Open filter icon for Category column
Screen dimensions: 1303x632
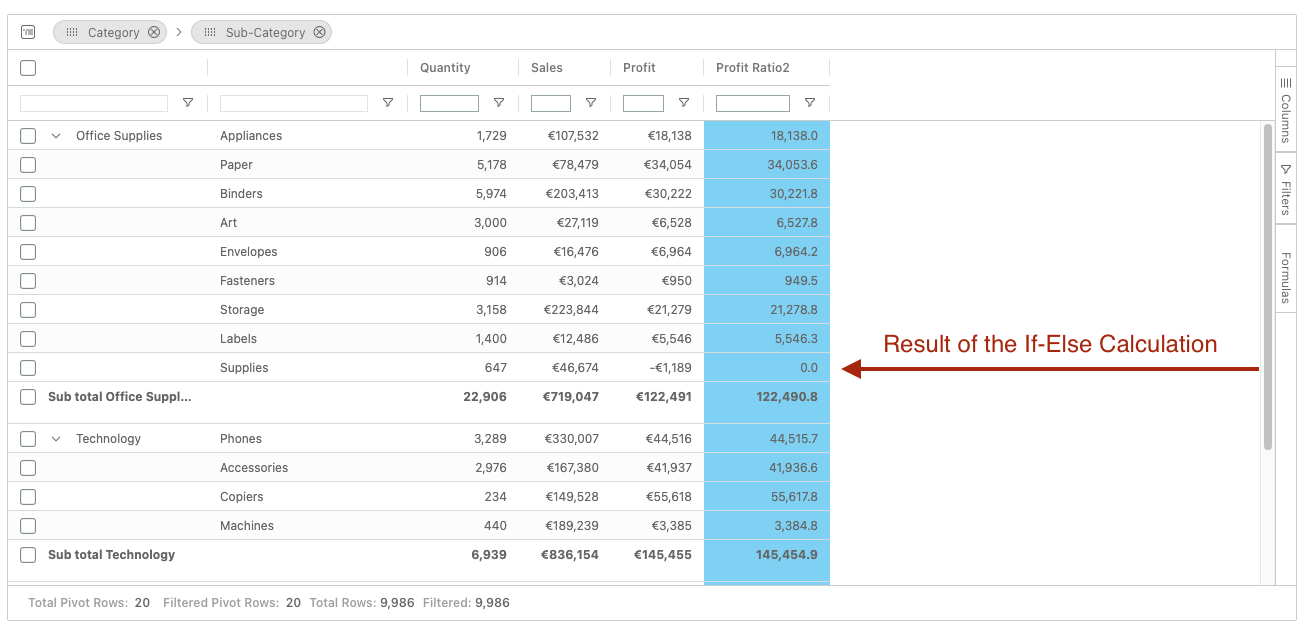187,103
